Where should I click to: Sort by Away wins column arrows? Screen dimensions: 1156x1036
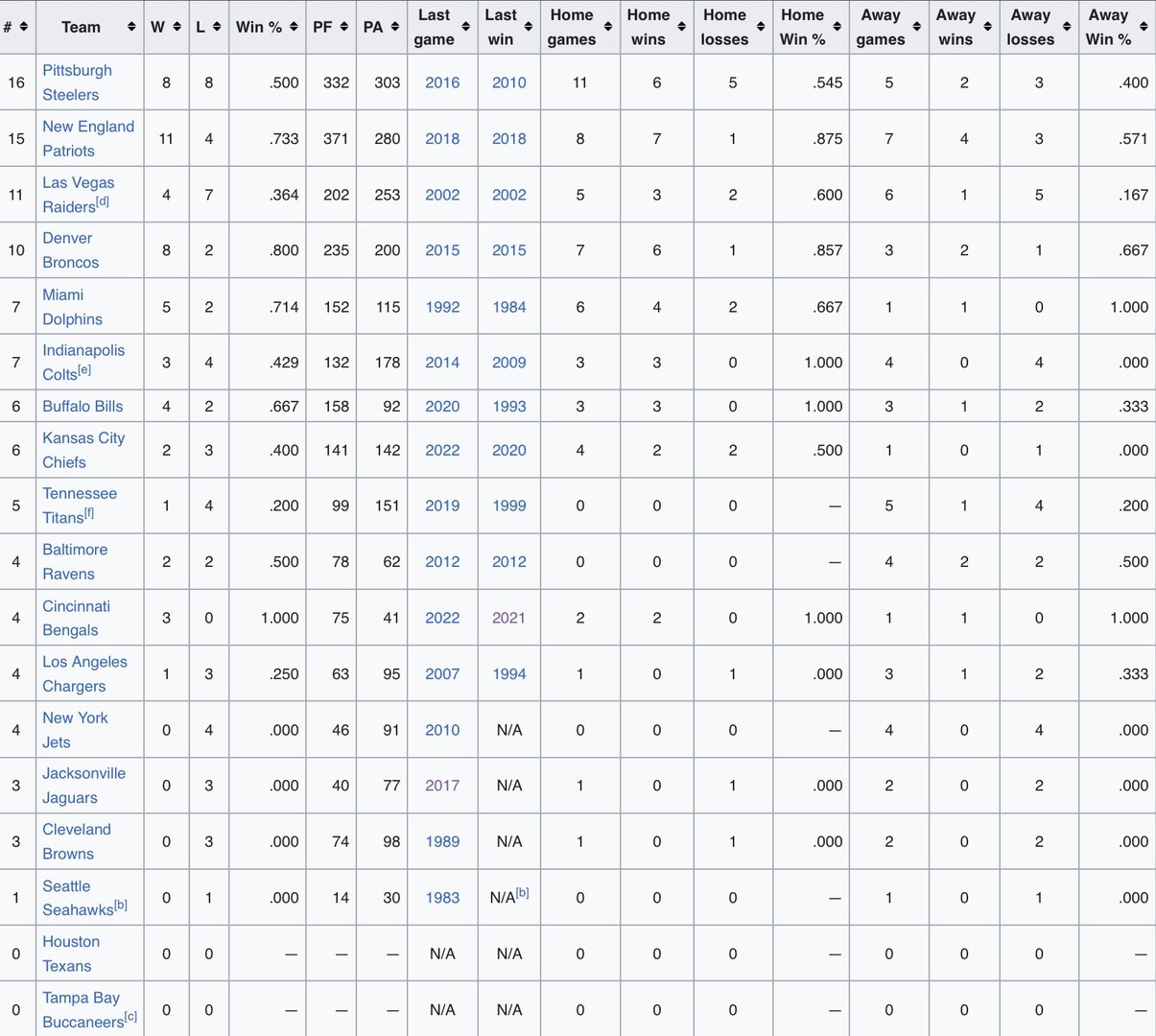pos(987,27)
